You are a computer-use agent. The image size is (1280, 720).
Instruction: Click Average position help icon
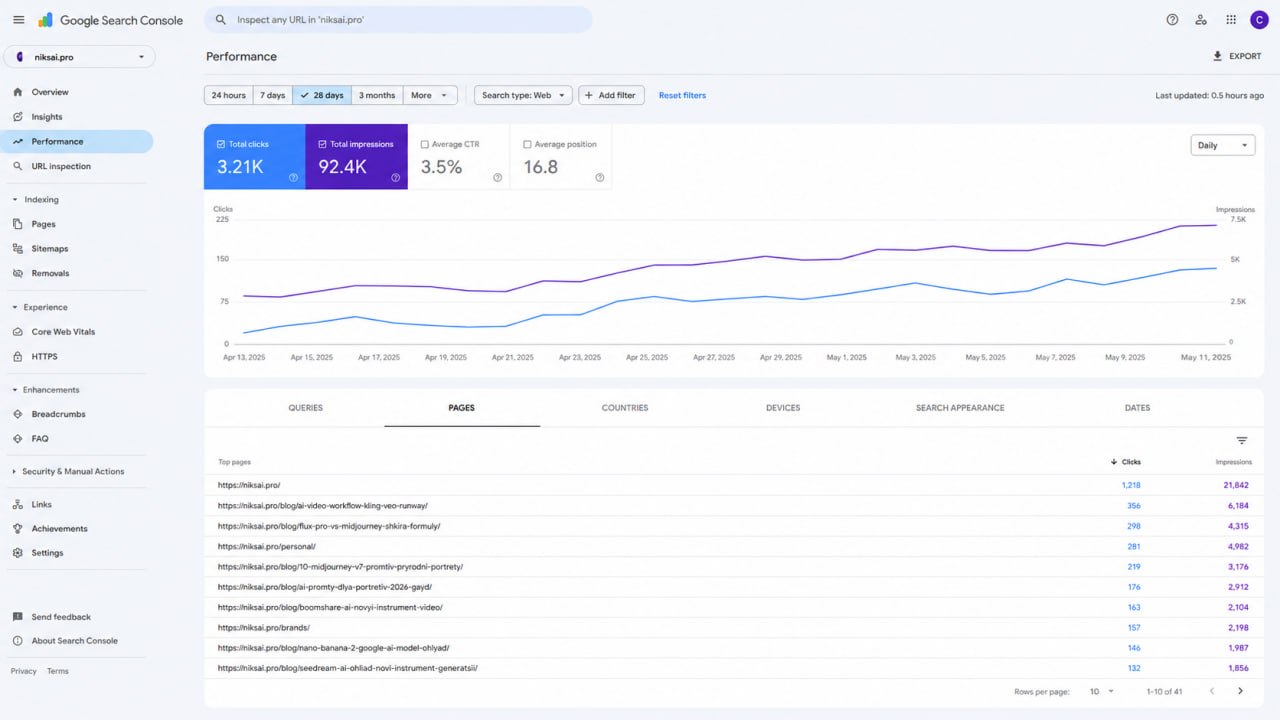599,177
